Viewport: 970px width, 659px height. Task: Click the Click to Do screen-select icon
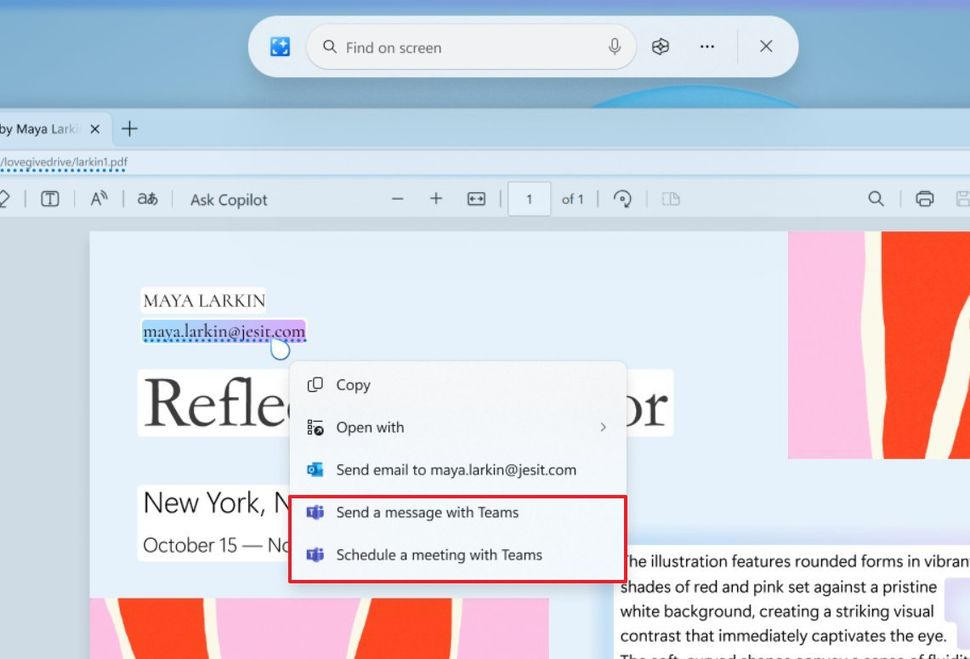pos(280,47)
